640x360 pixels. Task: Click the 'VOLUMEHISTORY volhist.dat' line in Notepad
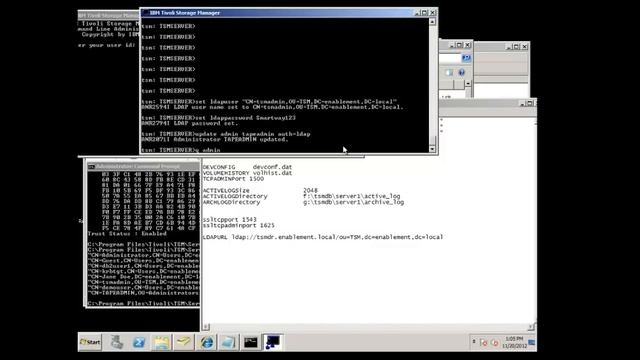(x=247, y=173)
